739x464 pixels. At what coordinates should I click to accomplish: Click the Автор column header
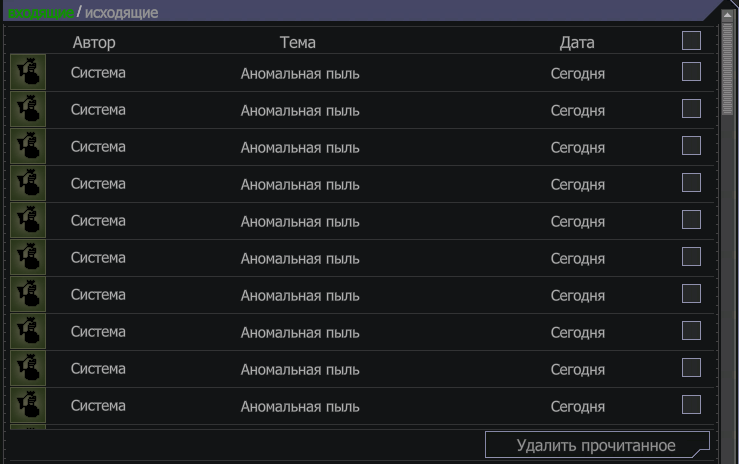pyautogui.click(x=94, y=42)
